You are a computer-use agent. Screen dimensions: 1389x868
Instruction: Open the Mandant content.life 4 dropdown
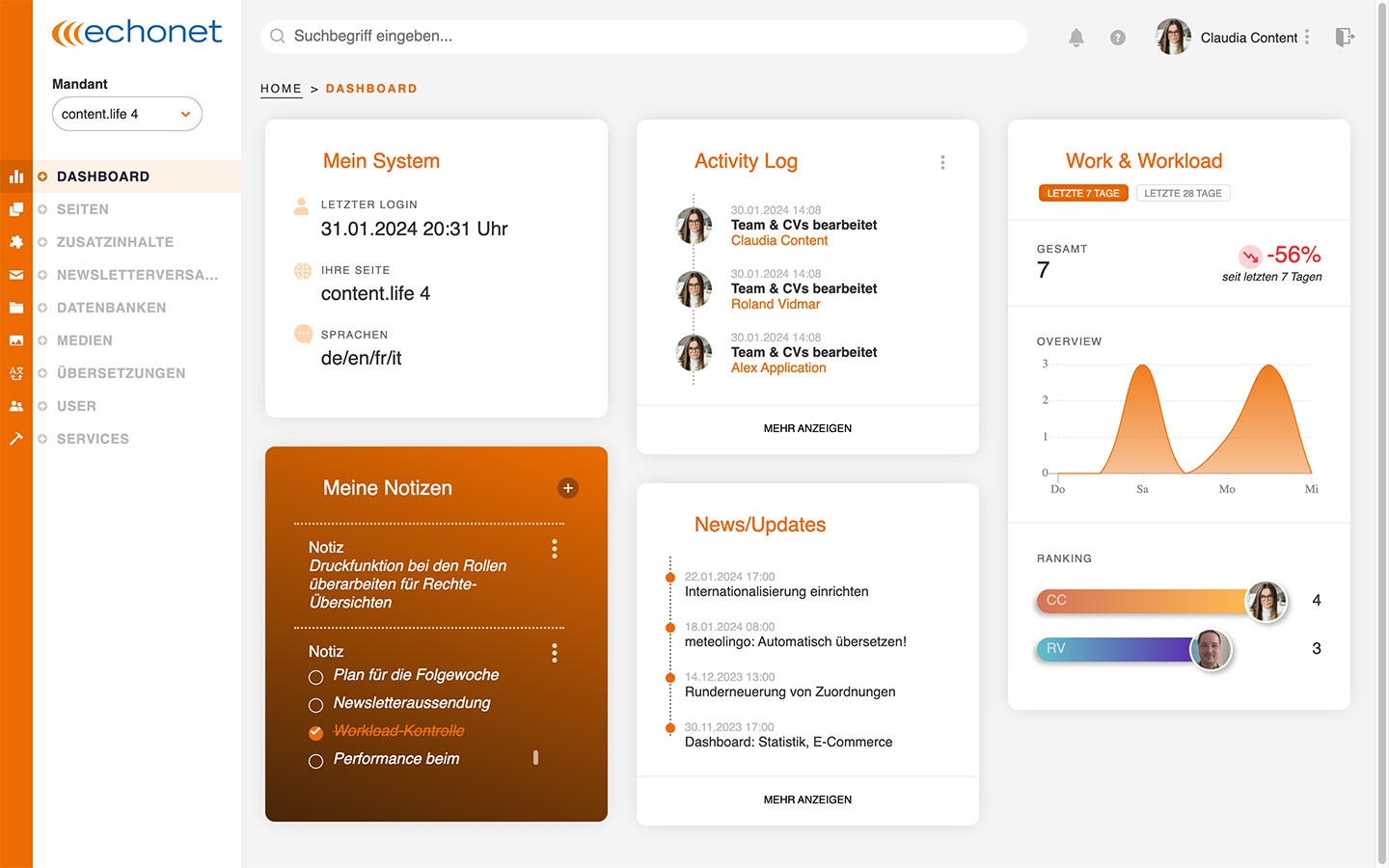tap(127, 114)
